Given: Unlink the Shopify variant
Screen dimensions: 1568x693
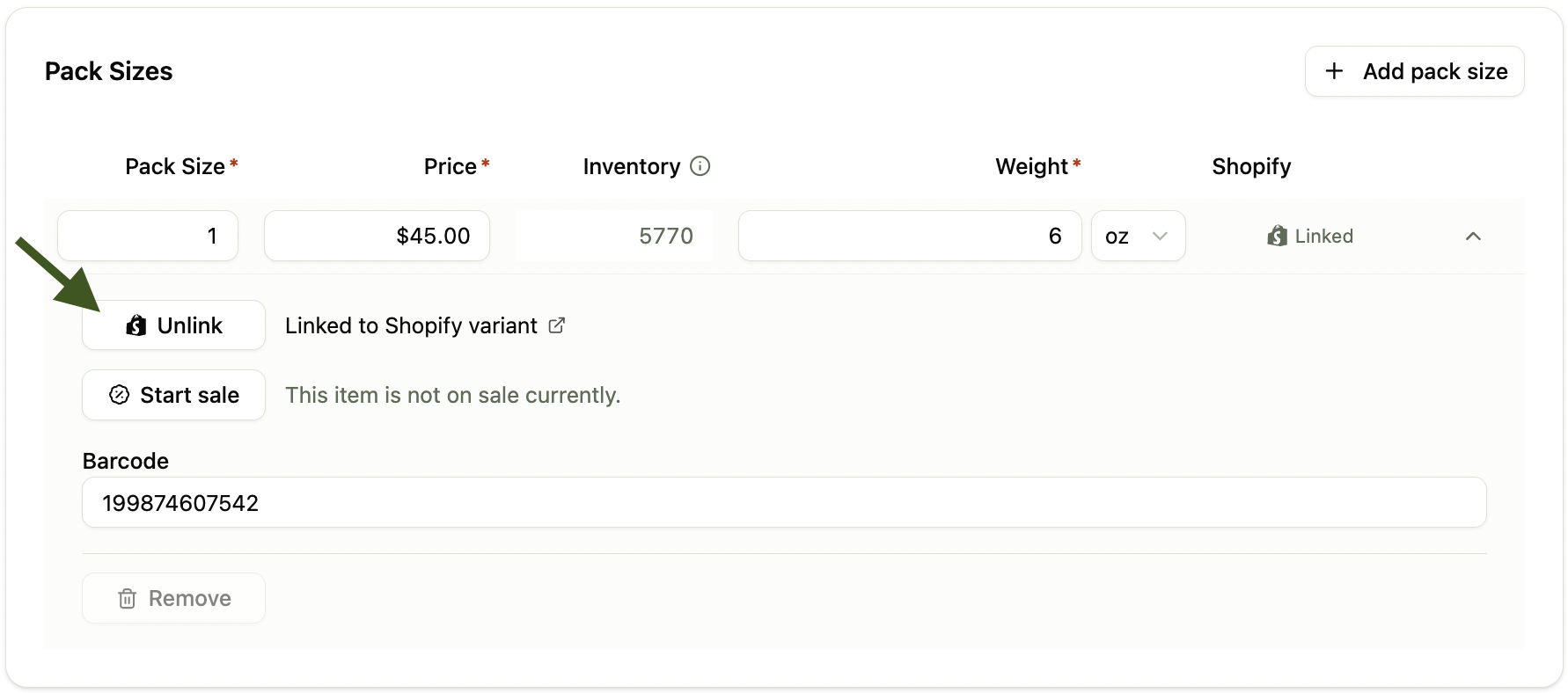Looking at the screenshot, I should 173,325.
